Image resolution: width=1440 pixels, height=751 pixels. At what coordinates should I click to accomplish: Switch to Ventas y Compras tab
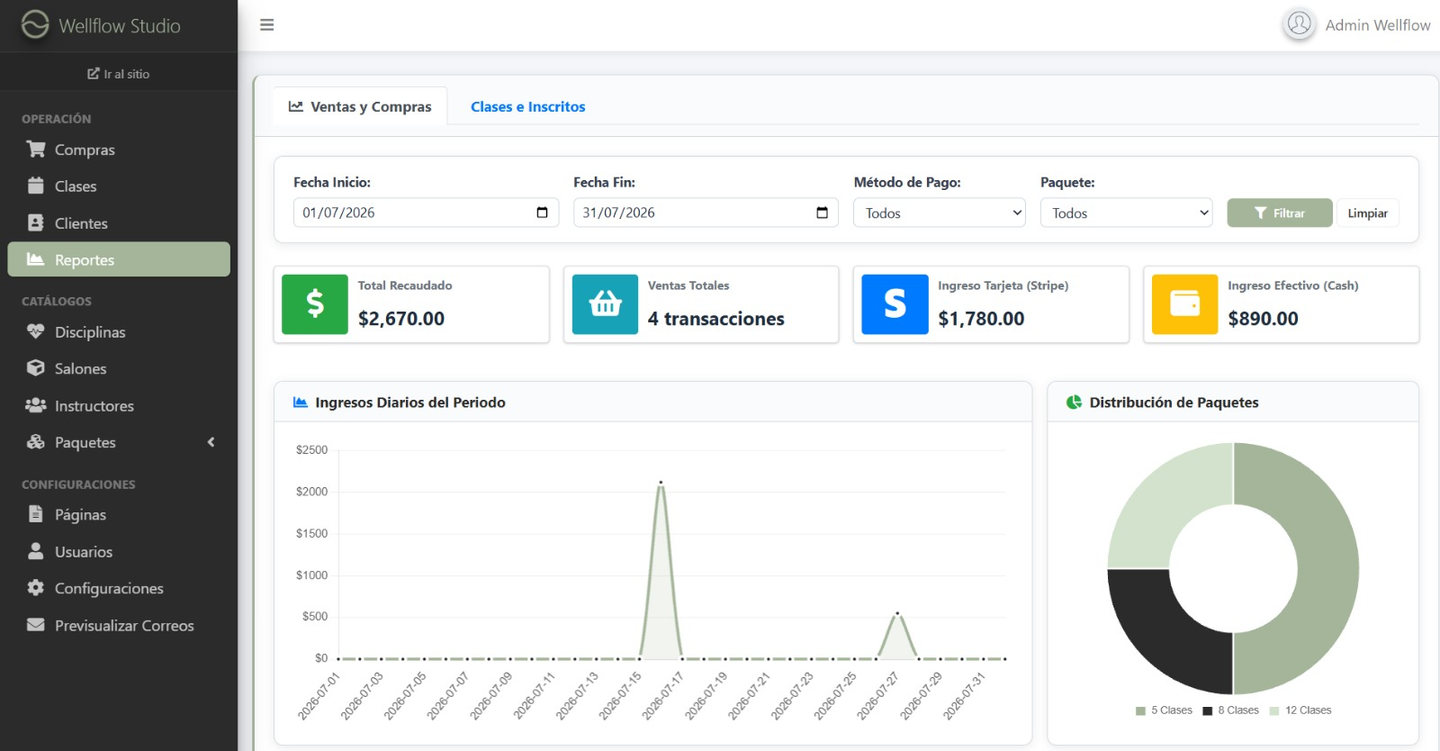pyautogui.click(x=360, y=106)
